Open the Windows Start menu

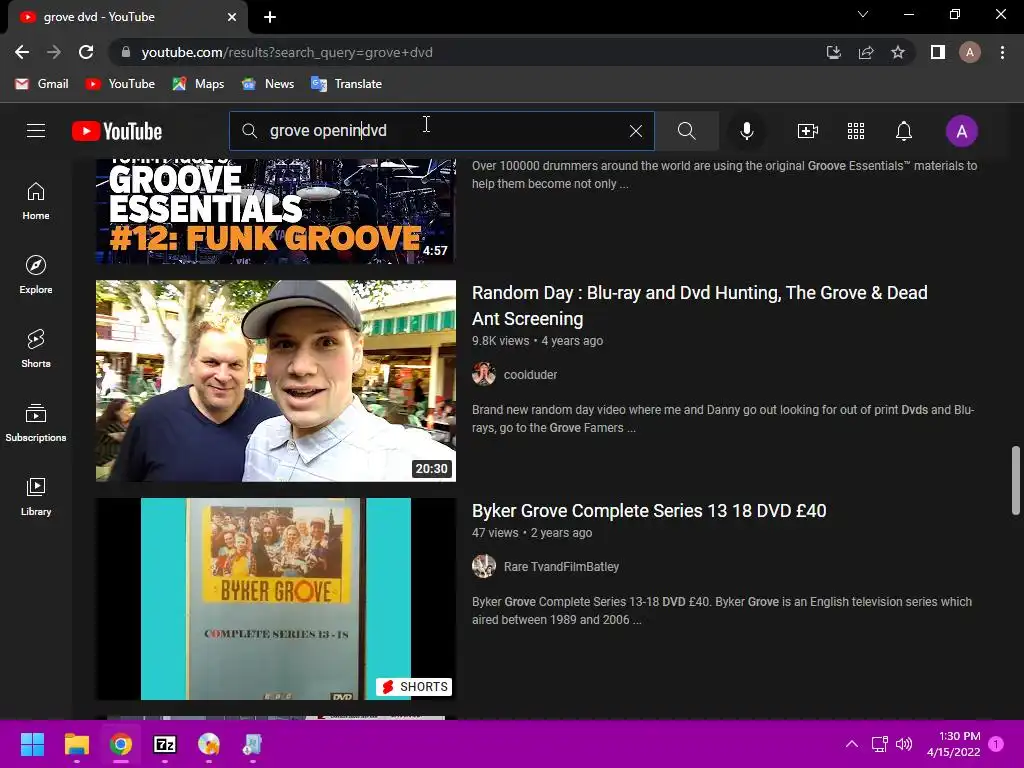click(x=32, y=744)
